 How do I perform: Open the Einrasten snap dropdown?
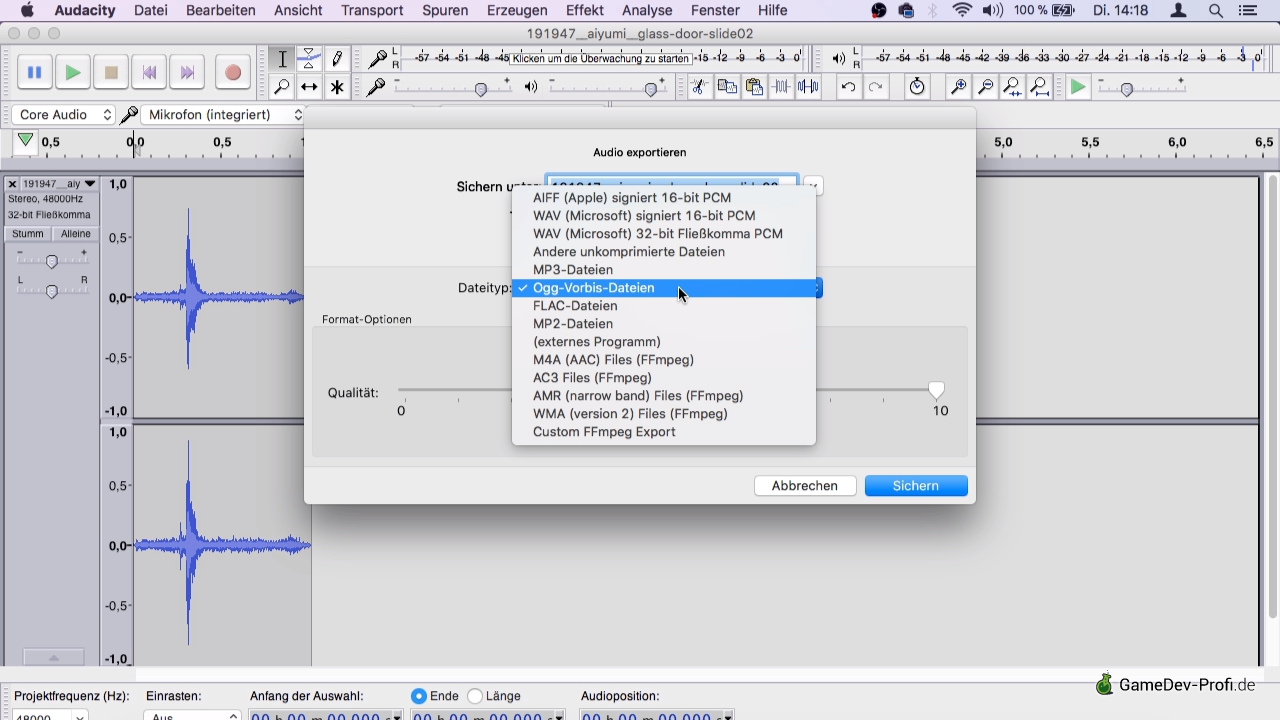(192, 715)
